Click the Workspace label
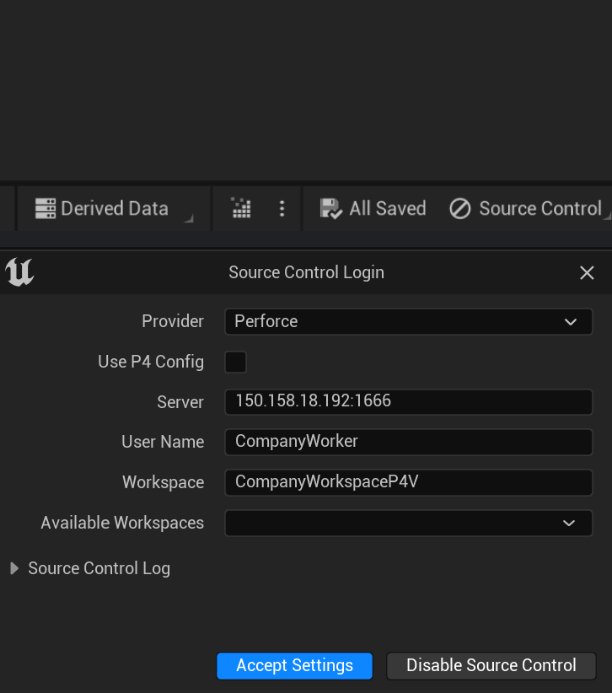 tap(163, 483)
